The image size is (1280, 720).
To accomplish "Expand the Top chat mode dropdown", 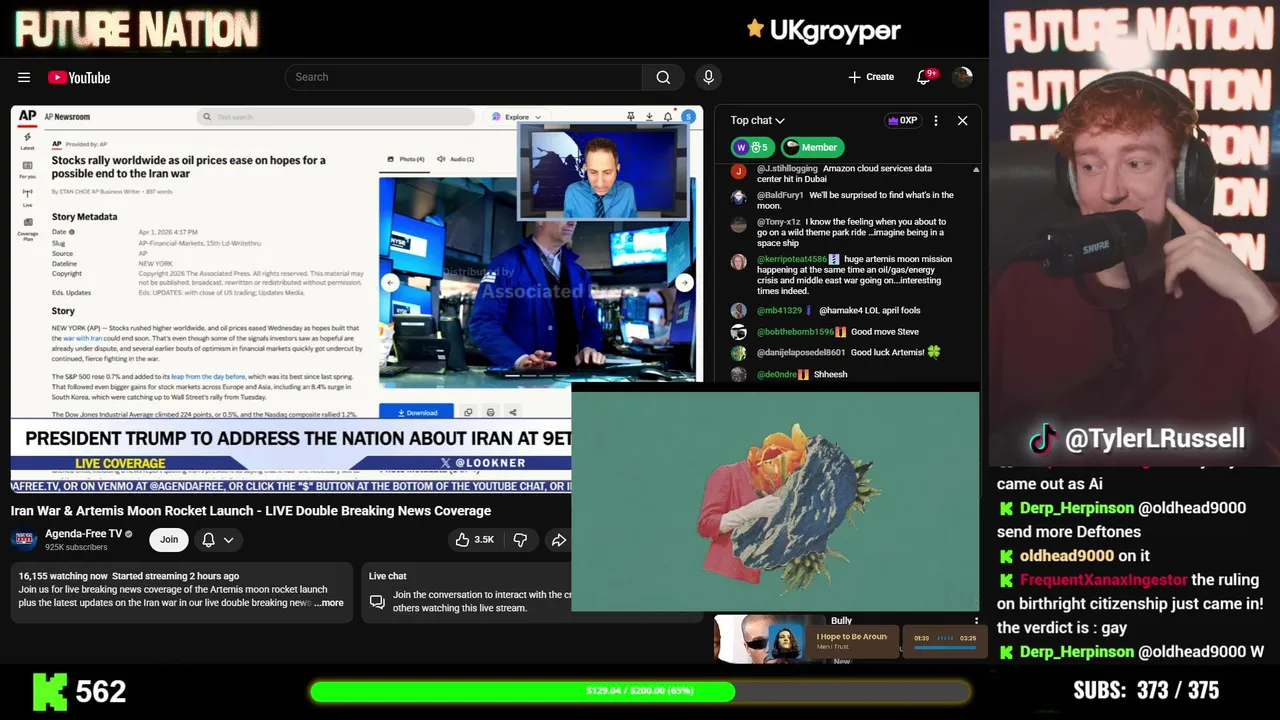I will pyautogui.click(x=757, y=120).
